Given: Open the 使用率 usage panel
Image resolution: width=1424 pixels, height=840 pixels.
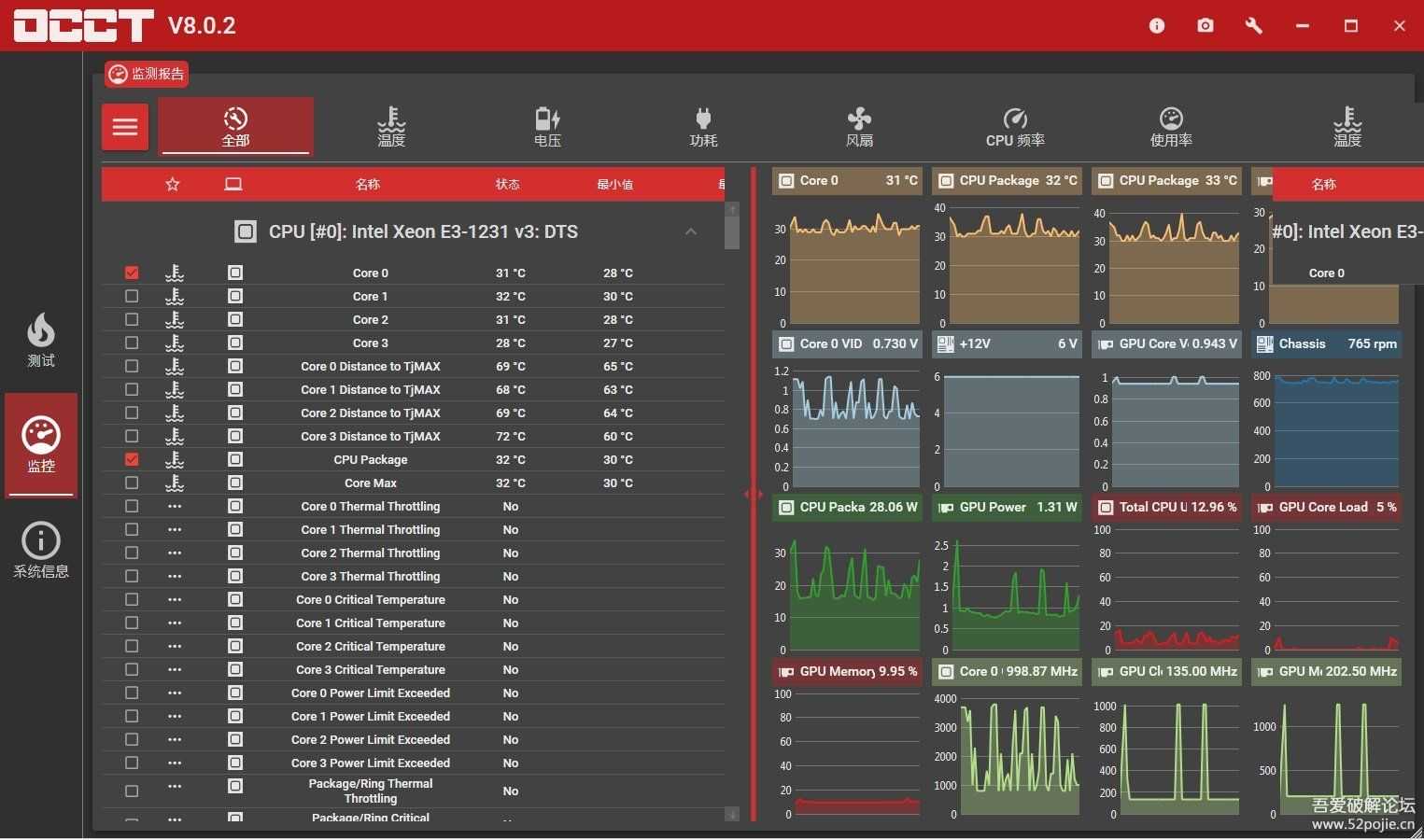Looking at the screenshot, I should (x=1171, y=127).
